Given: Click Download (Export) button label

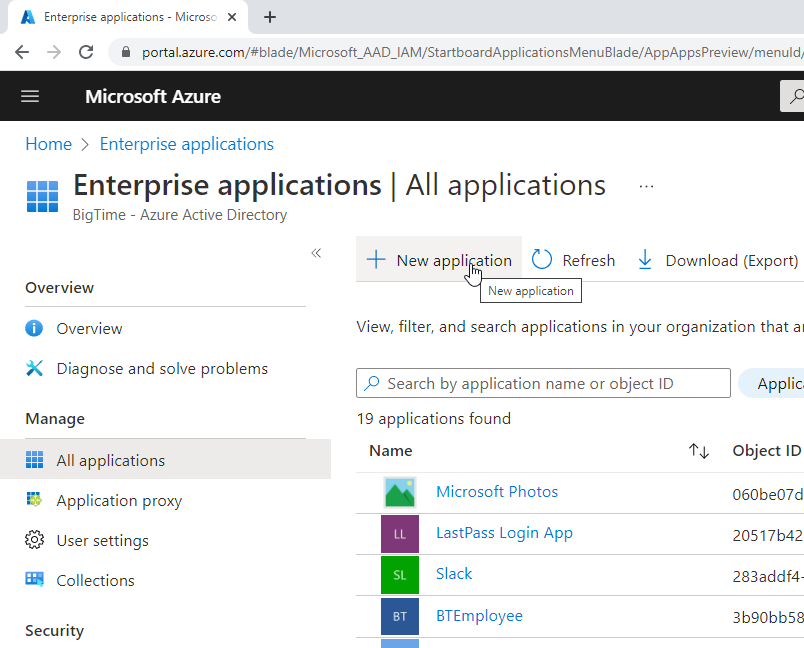Looking at the screenshot, I should pos(732,260).
